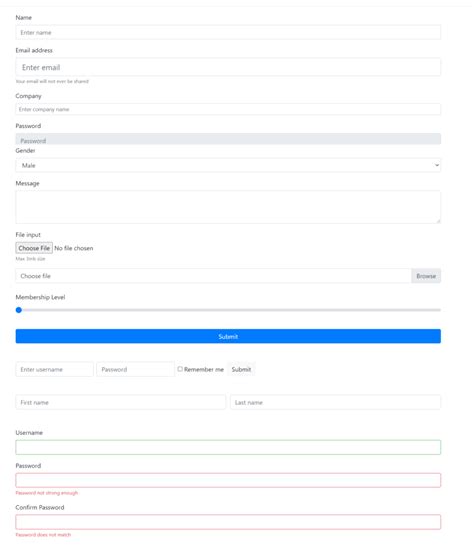This screenshot has width=474, height=545.
Task: Click the red-bordered Password field
Action: click(228, 480)
